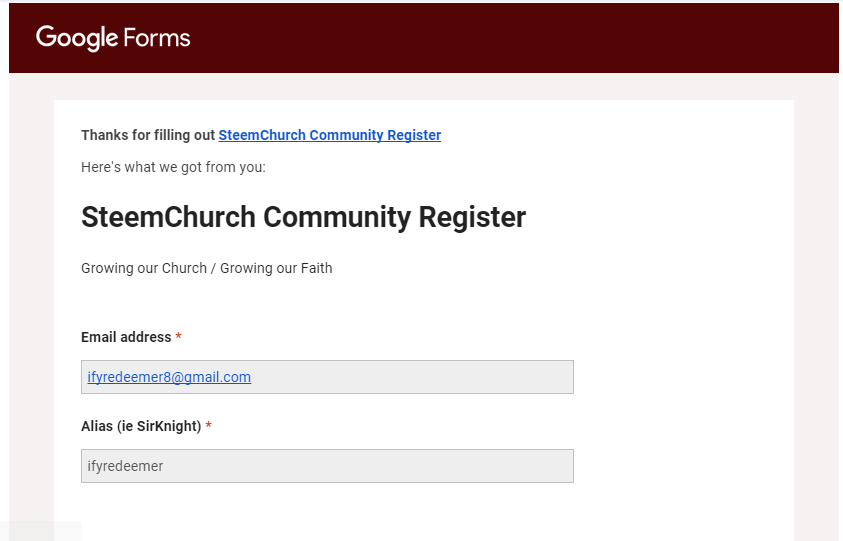This screenshot has width=843, height=541.
Task: Click the word Forms in the header
Action: pyautogui.click(x=156, y=38)
